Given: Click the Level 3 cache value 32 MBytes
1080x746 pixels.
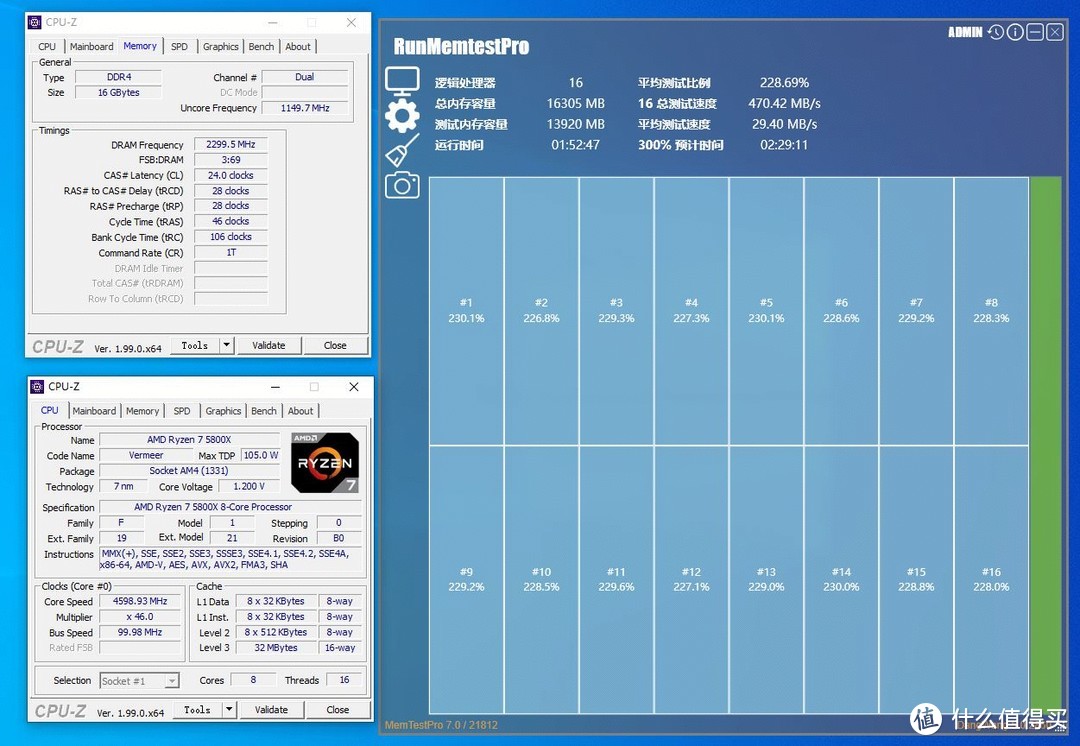Looking at the screenshot, I should click(x=276, y=648).
